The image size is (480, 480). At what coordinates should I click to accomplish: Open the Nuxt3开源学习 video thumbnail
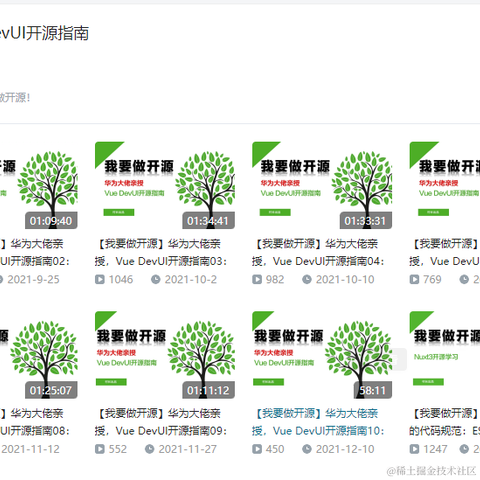pyautogui.click(x=445, y=355)
